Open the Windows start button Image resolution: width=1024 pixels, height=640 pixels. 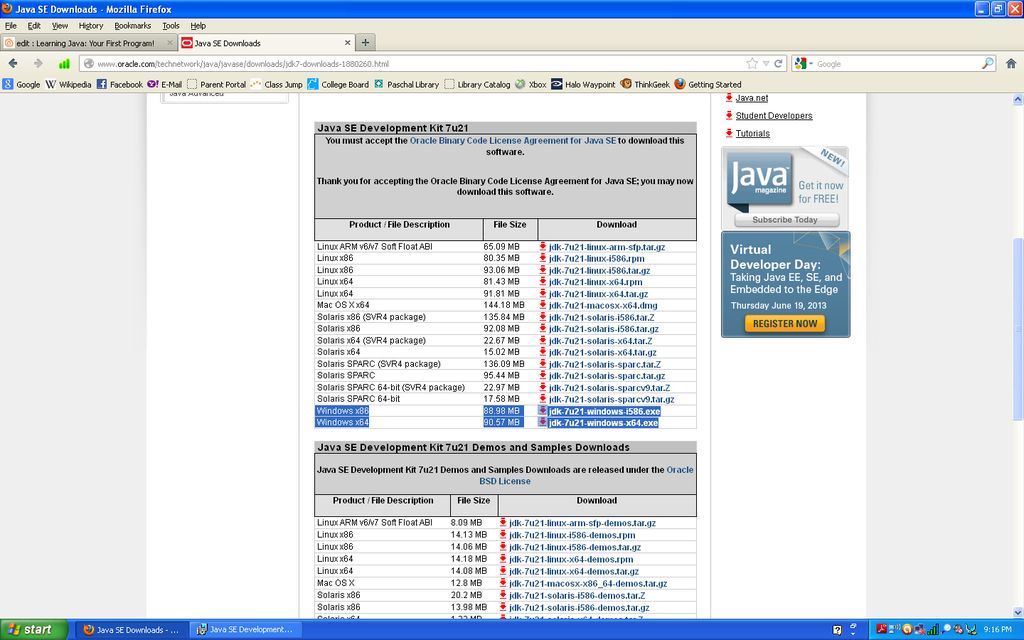point(34,630)
